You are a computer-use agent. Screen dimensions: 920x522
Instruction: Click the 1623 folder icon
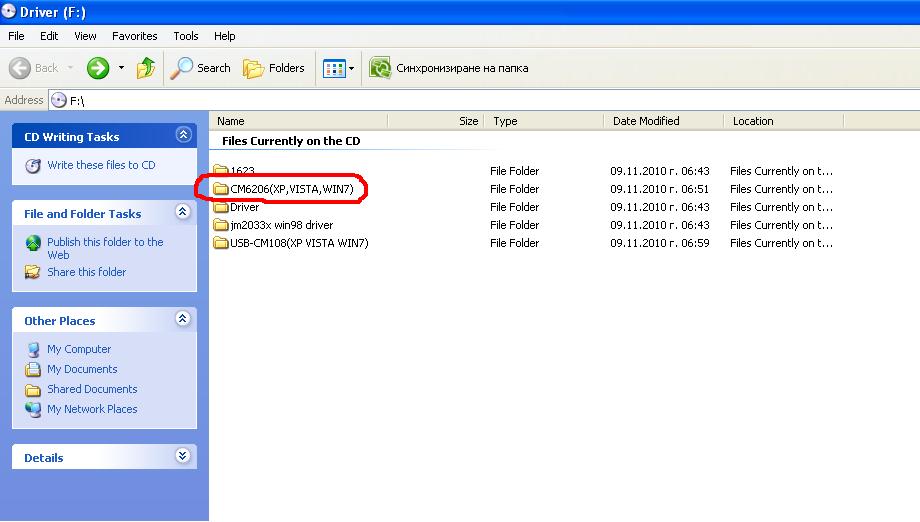[x=221, y=171]
